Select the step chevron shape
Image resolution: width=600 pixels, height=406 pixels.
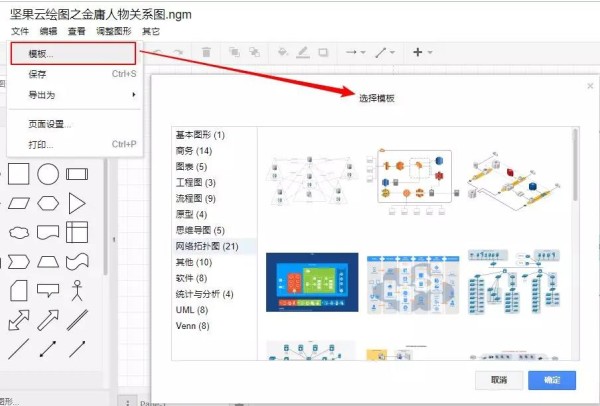pos(18,262)
